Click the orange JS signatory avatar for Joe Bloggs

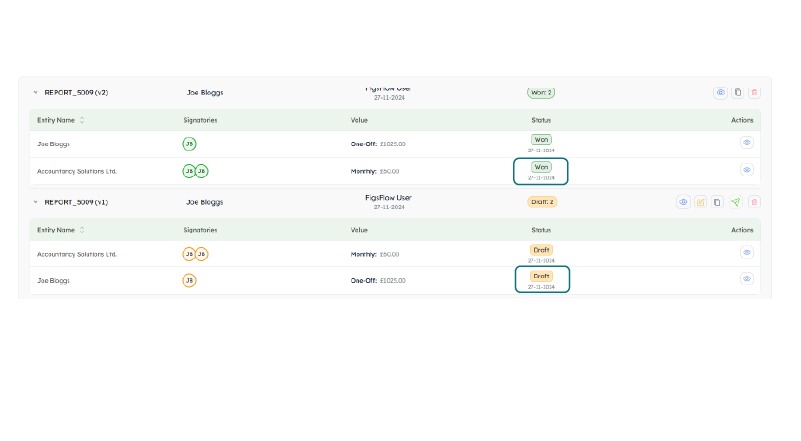click(x=189, y=280)
